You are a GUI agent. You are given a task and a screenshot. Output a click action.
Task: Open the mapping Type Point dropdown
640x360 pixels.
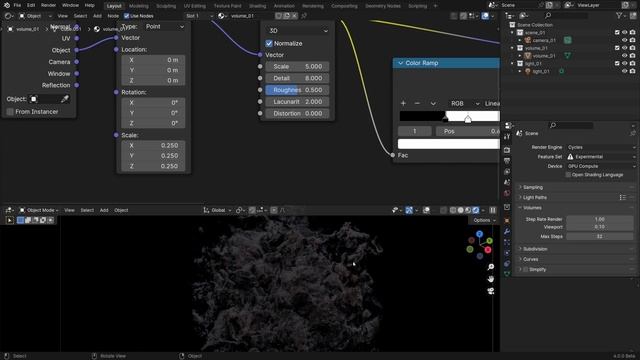click(x=164, y=27)
